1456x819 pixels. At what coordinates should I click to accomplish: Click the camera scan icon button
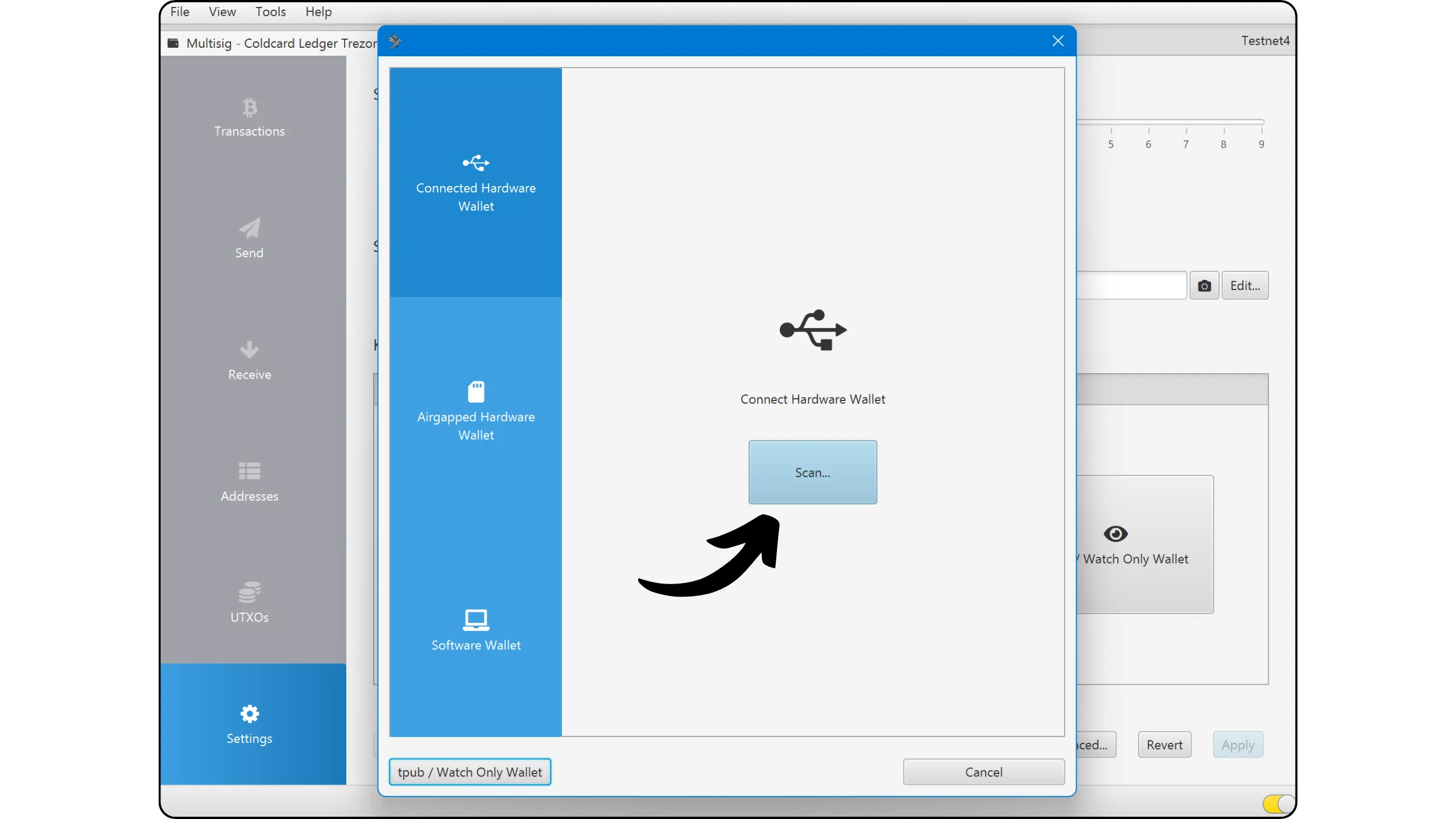[x=1204, y=286]
